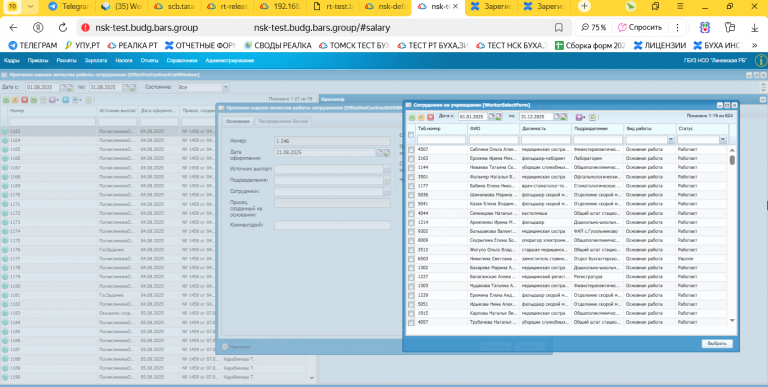The height and width of the screenshot is (387, 768).
Task: Click orange edit icon in protocol list toolbar
Action: (15, 100)
